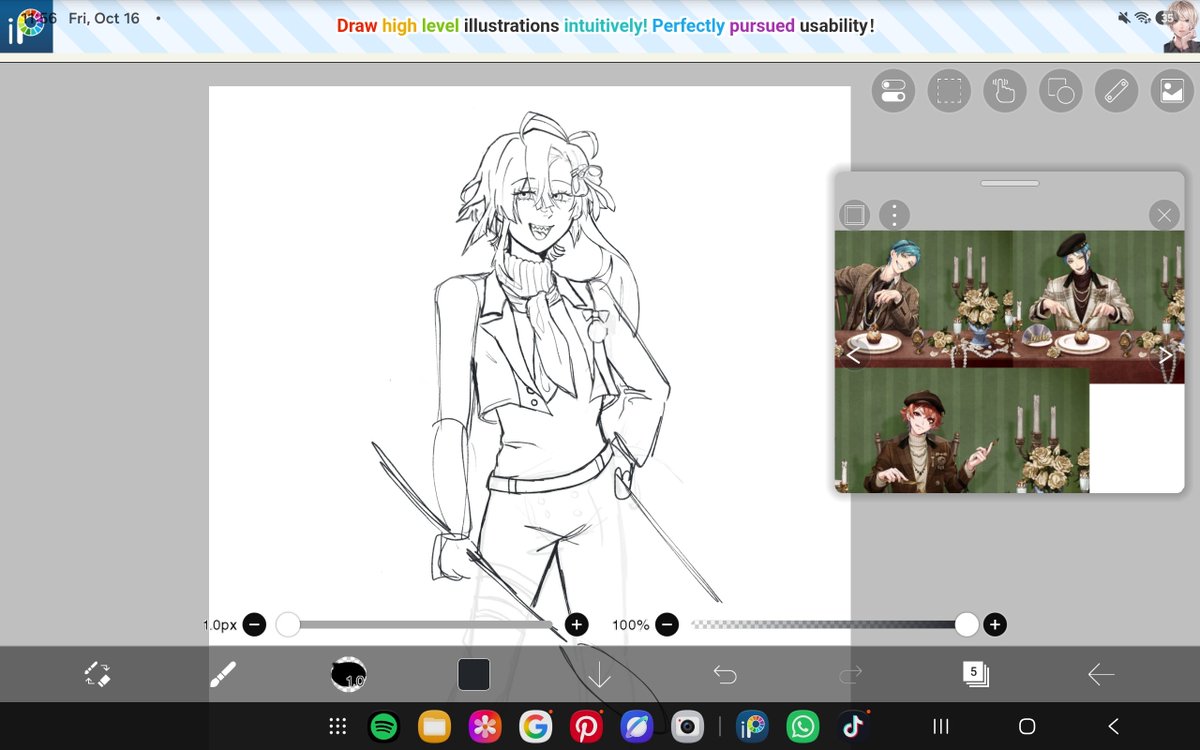Decrease opacity with minus button

click(x=667, y=625)
